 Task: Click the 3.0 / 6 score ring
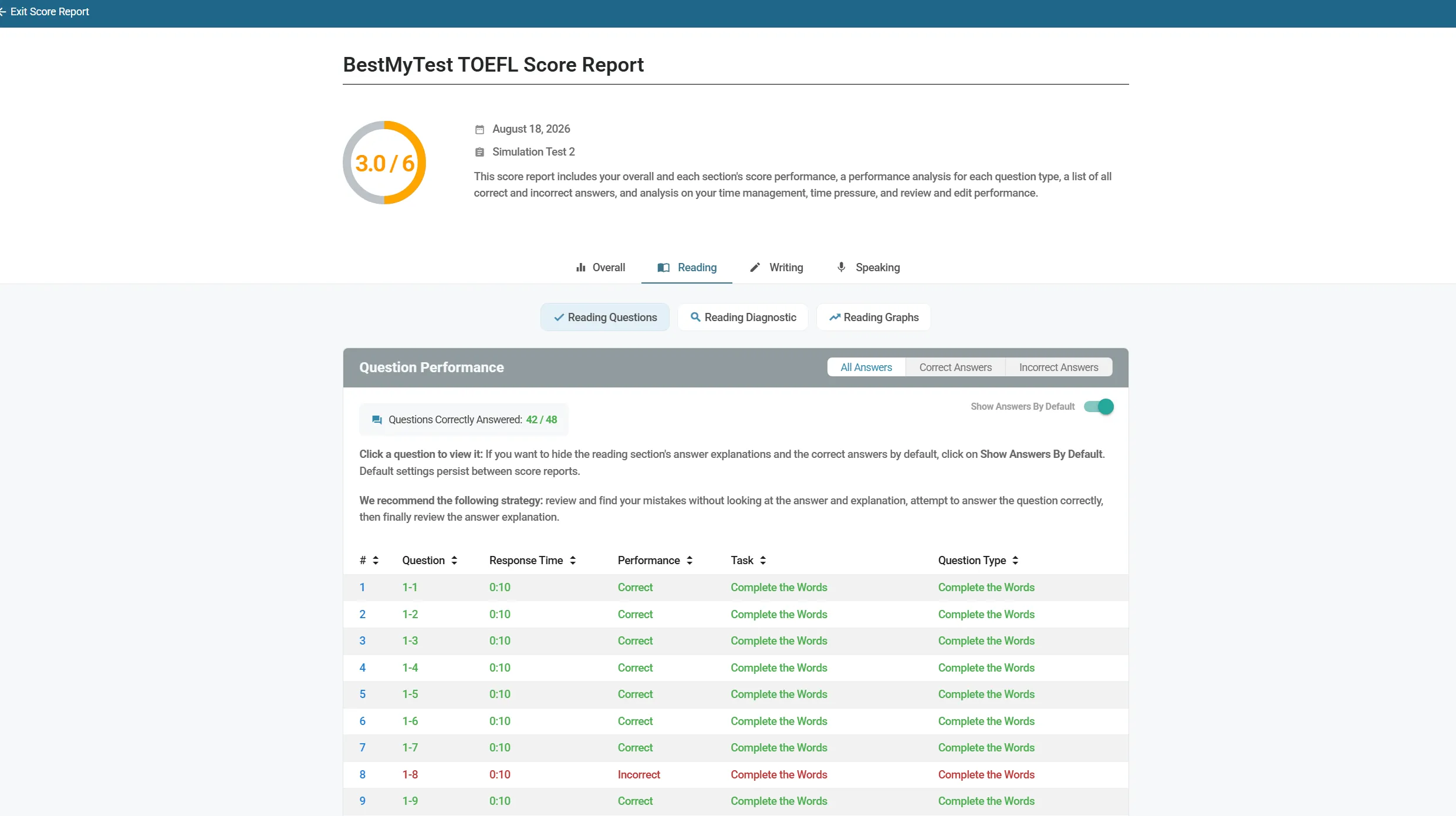384,163
